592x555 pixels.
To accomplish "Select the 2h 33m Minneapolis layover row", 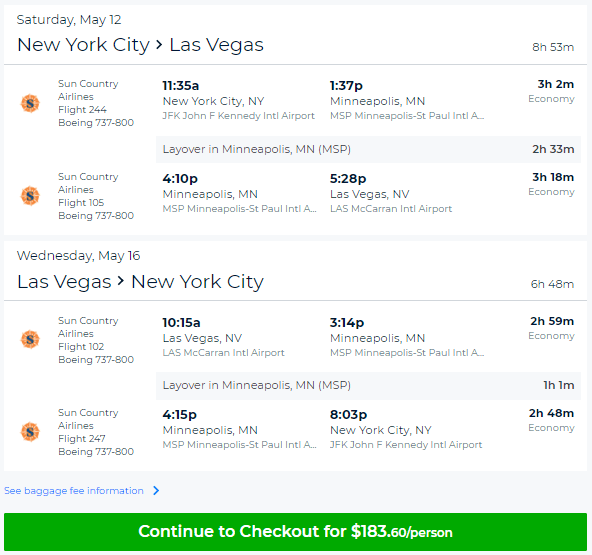I will point(368,150).
